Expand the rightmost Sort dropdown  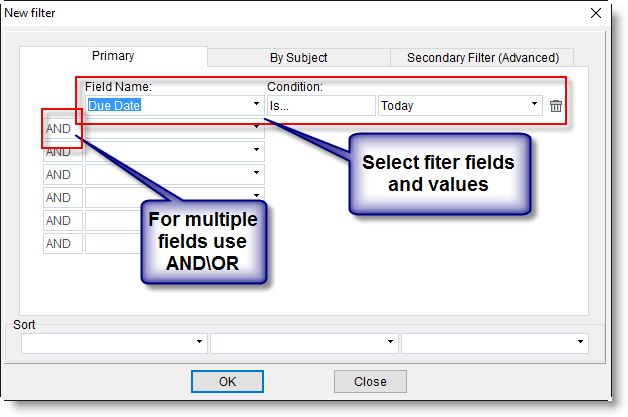point(580,343)
